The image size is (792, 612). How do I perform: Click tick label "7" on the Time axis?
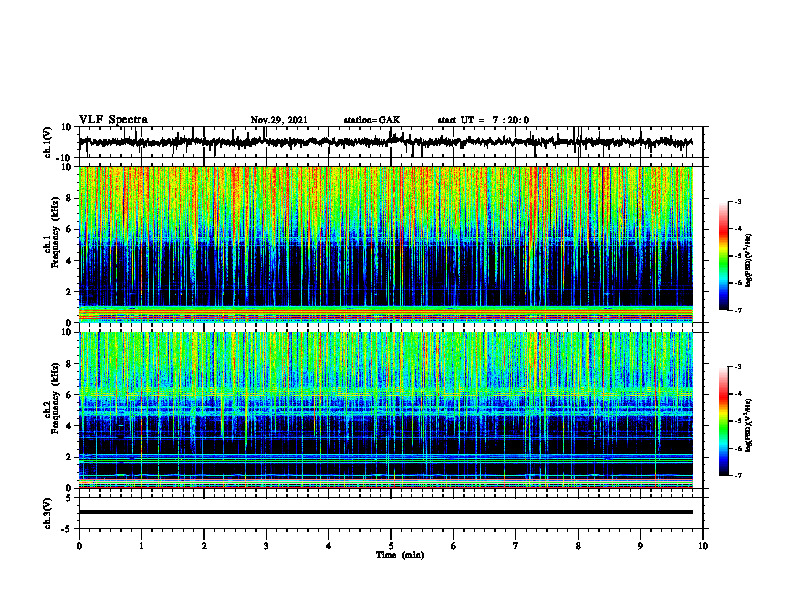tap(516, 546)
